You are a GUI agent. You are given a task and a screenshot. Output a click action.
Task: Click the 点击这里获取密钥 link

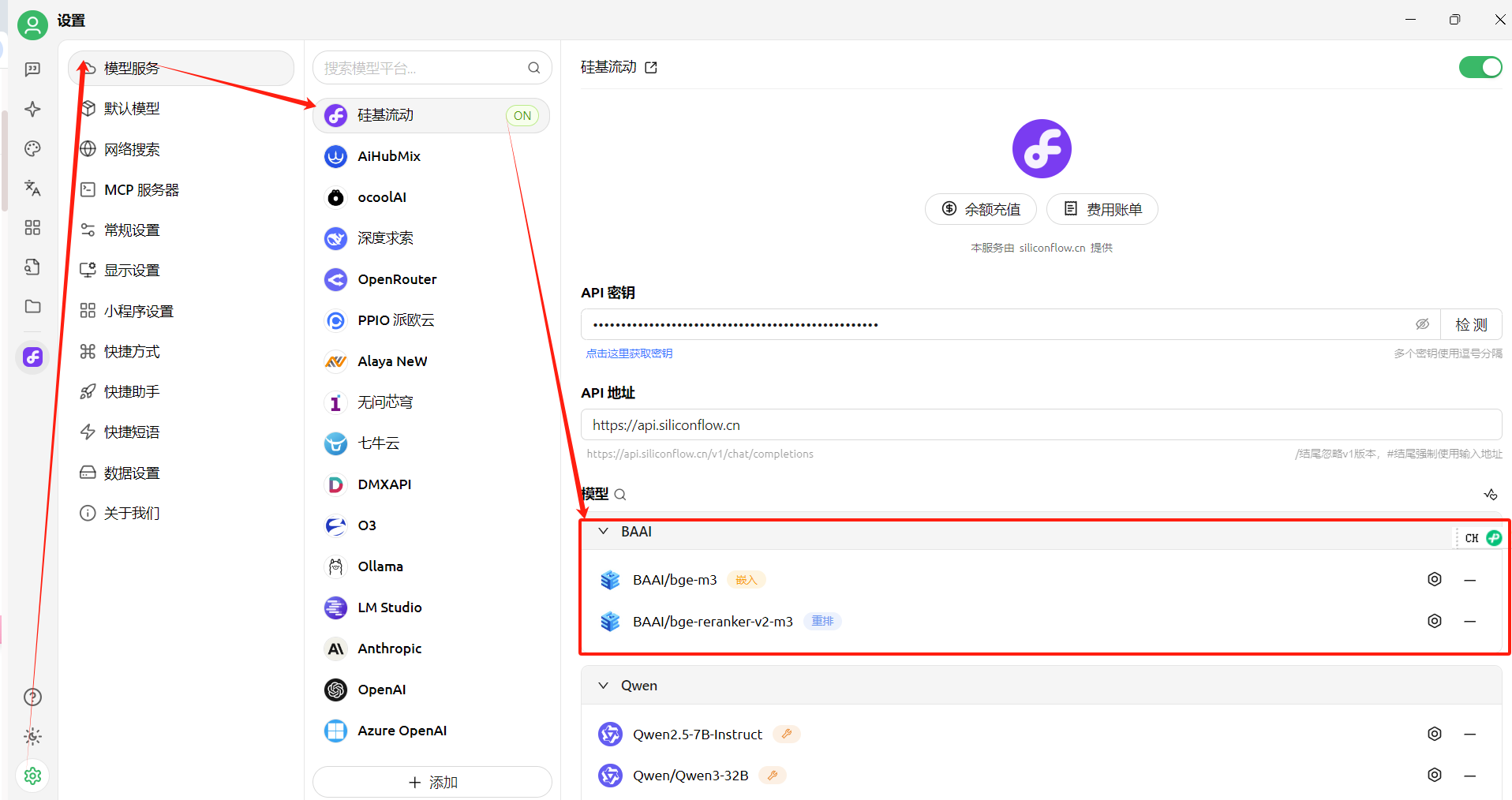coord(629,353)
